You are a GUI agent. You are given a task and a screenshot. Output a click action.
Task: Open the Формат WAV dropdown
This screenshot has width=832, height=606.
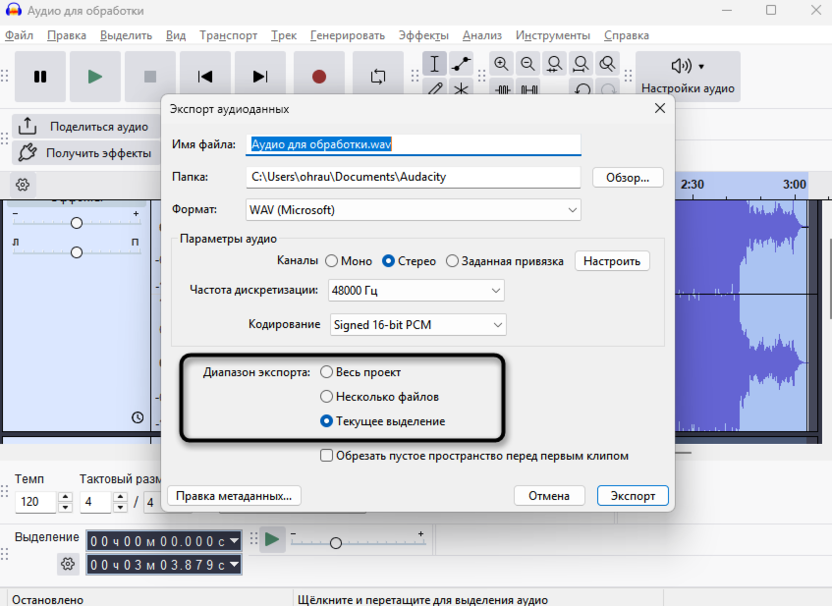point(413,210)
